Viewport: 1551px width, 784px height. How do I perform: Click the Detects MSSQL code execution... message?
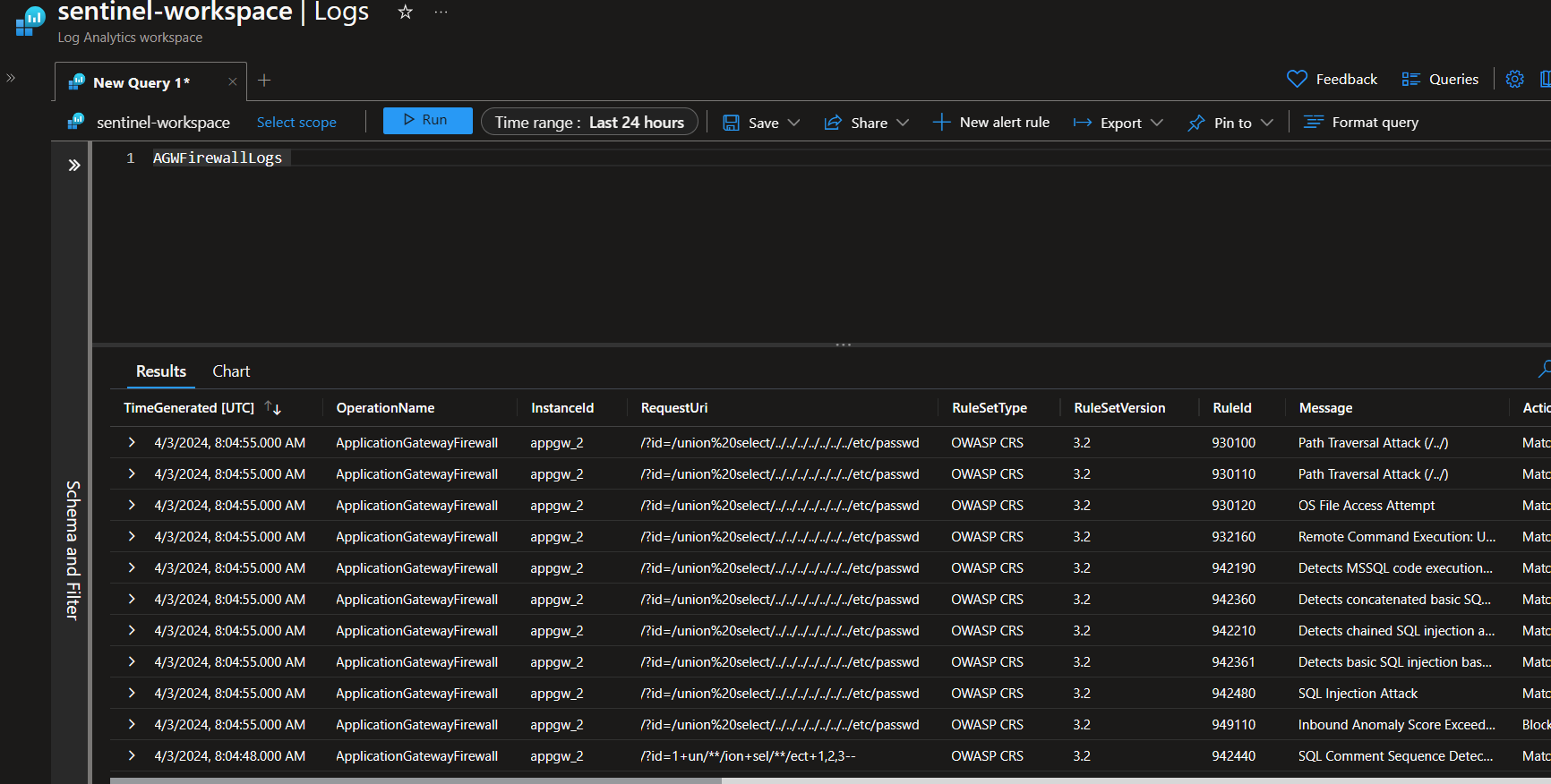(1395, 568)
